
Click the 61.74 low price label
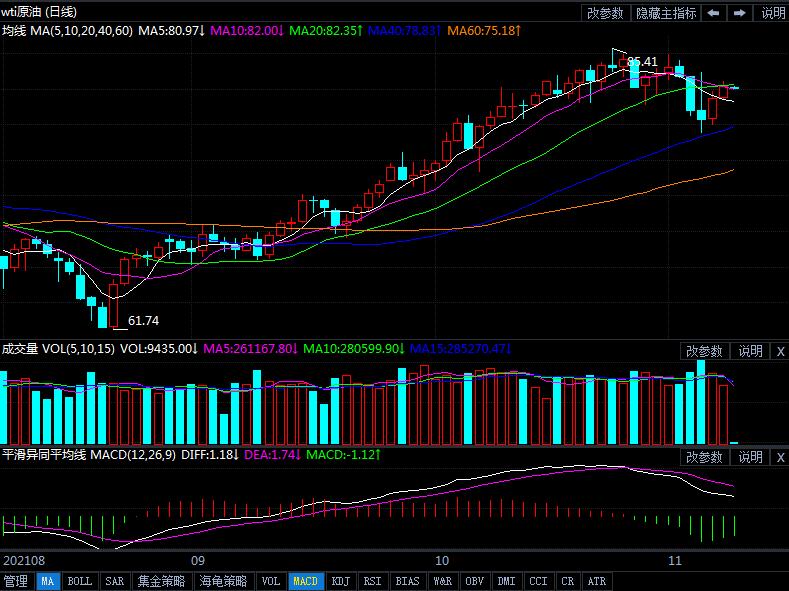click(x=143, y=321)
